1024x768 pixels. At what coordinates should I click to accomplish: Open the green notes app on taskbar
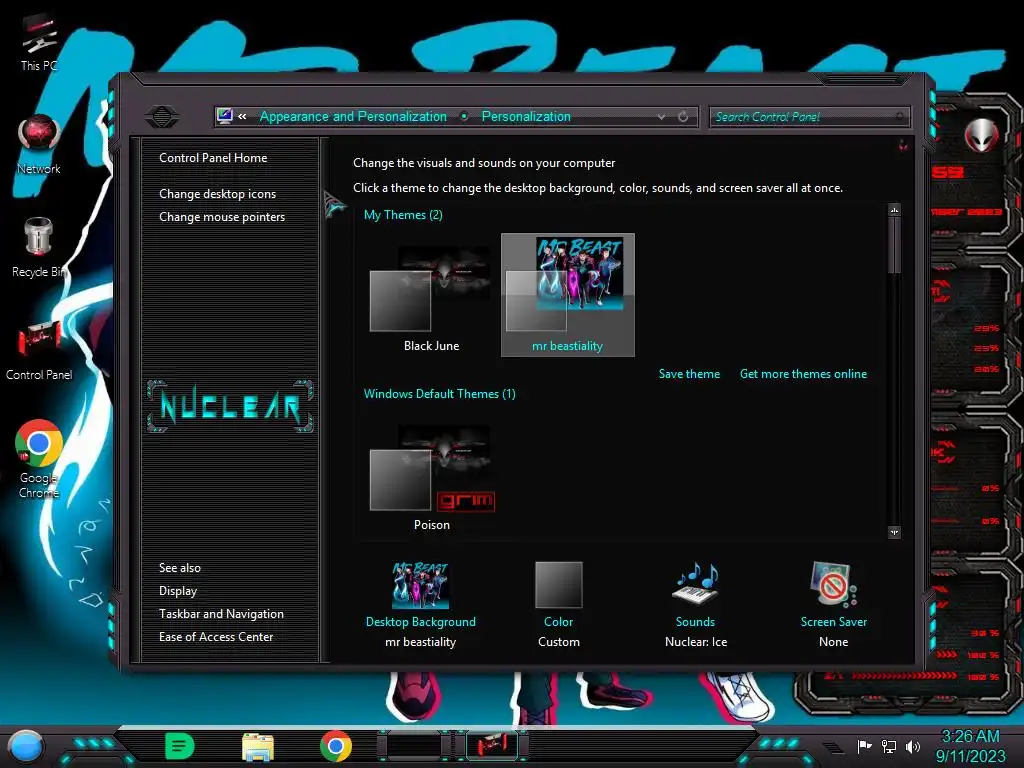pyautogui.click(x=179, y=746)
